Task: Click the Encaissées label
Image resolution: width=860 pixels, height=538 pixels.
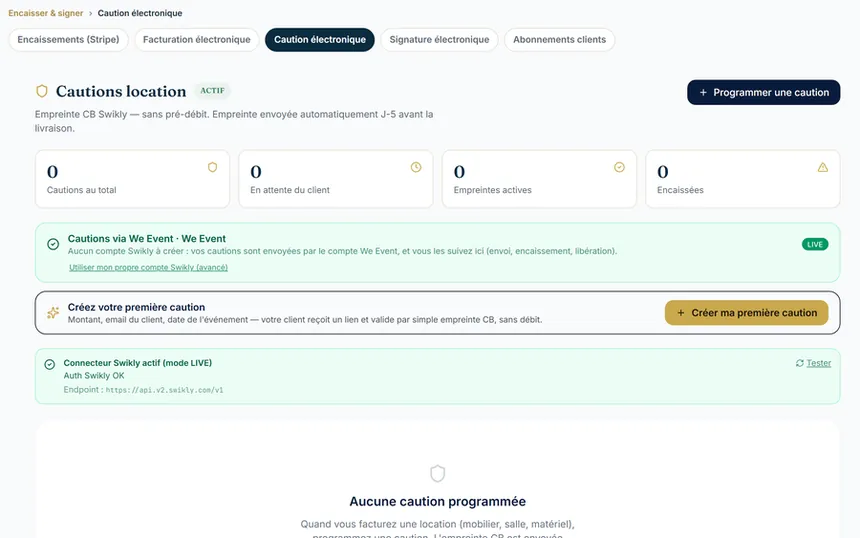Action: [x=680, y=190]
